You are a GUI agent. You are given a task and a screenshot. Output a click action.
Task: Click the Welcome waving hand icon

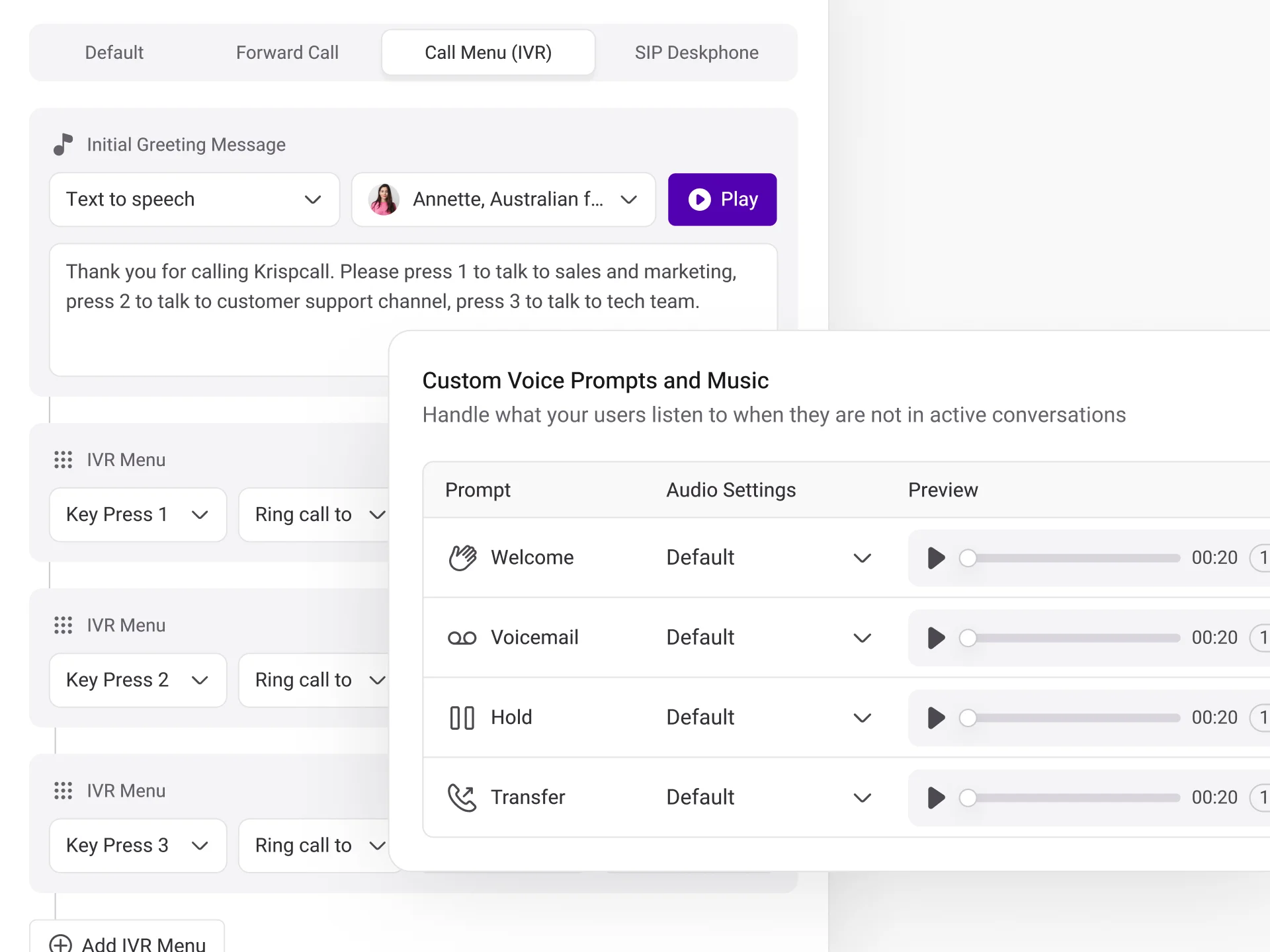coord(462,557)
